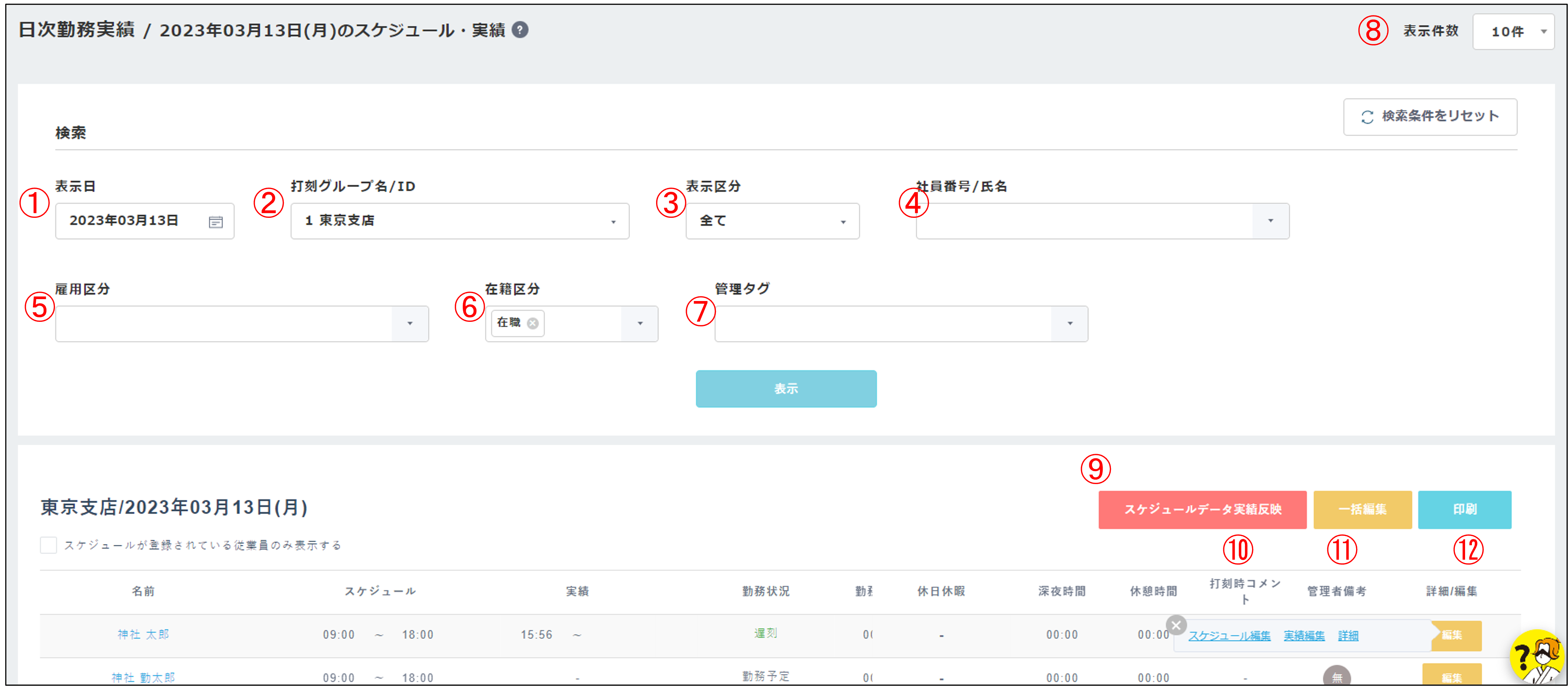
Task: Click the 社員番号/氏名 input field
Action: (x=1083, y=221)
